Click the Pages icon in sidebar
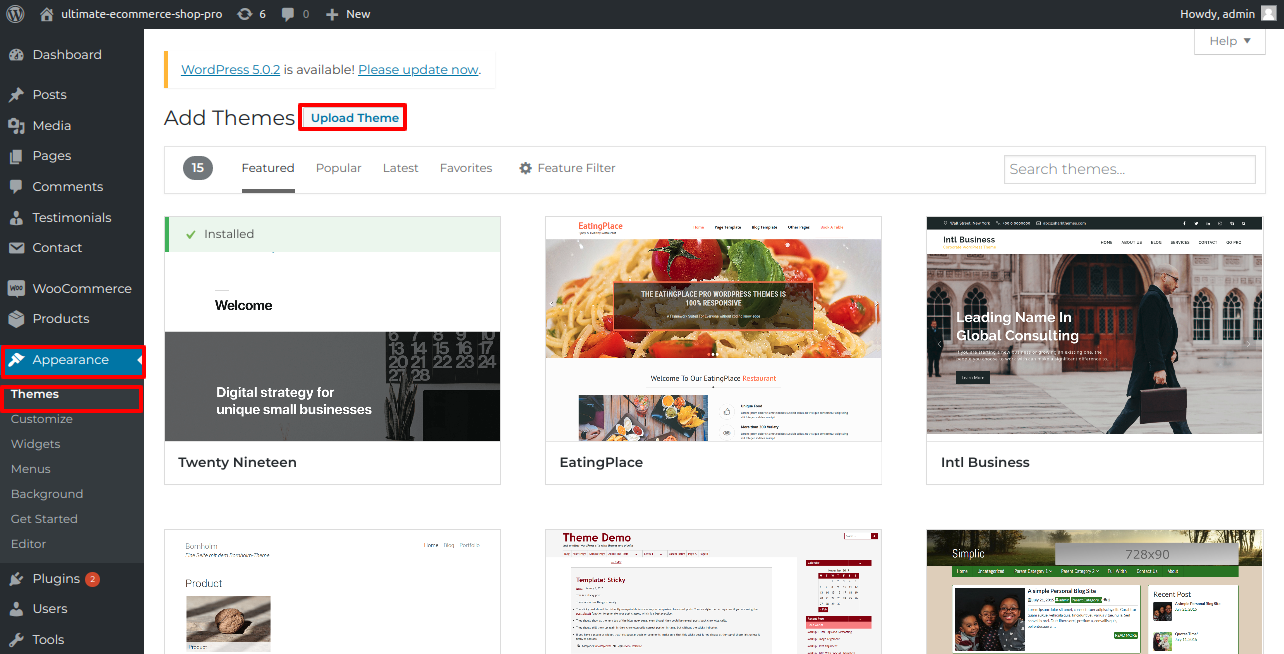The image size is (1284, 654). pyautogui.click(x=16, y=156)
